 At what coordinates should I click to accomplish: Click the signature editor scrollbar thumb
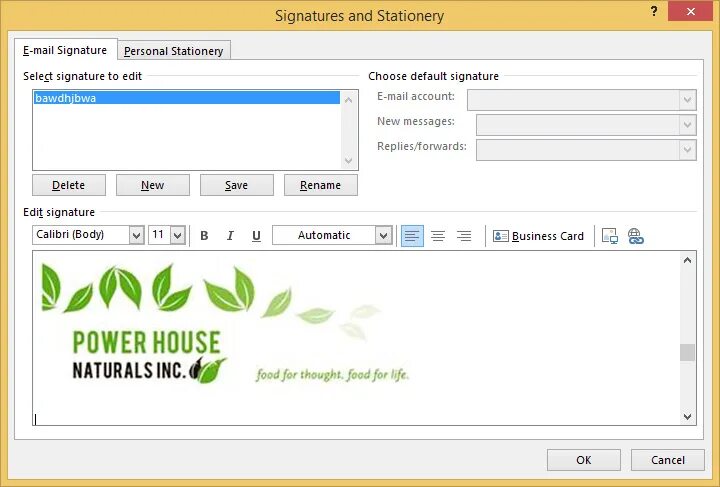click(687, 353)
